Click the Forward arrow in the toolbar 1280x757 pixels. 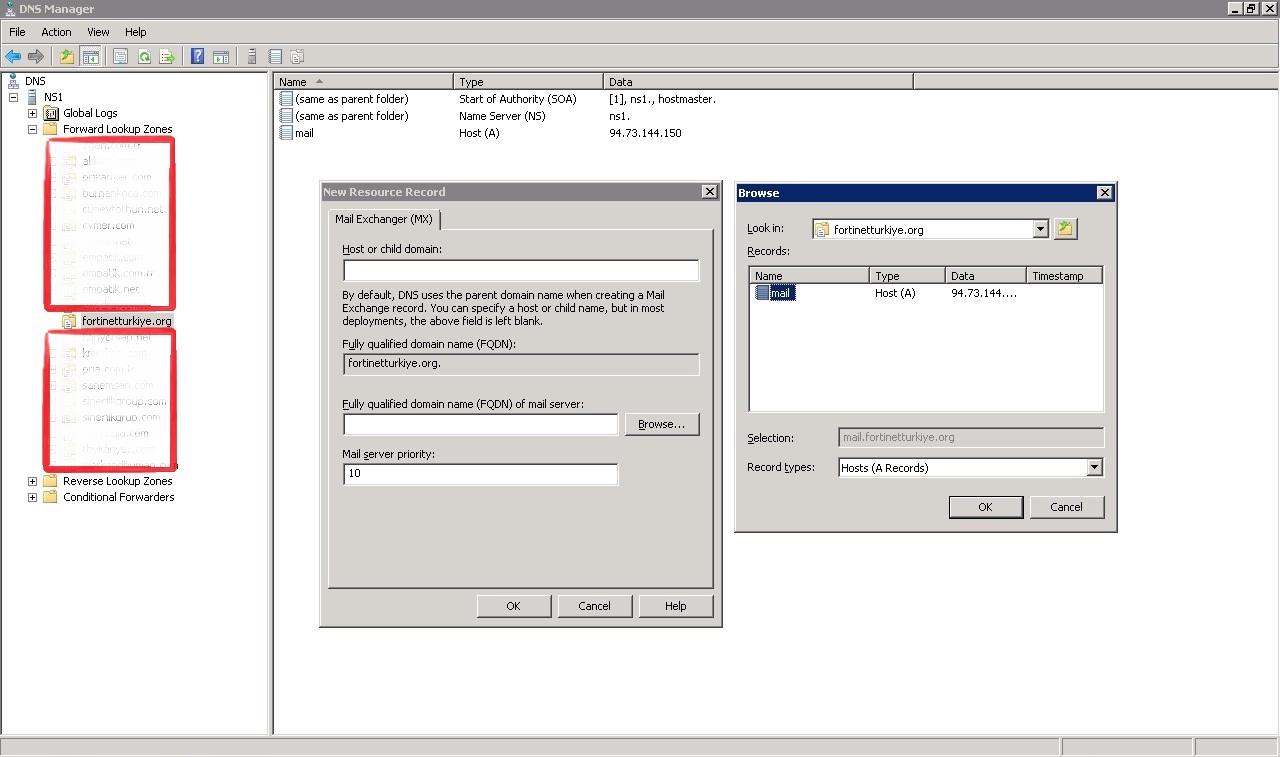tap(36, 57)
